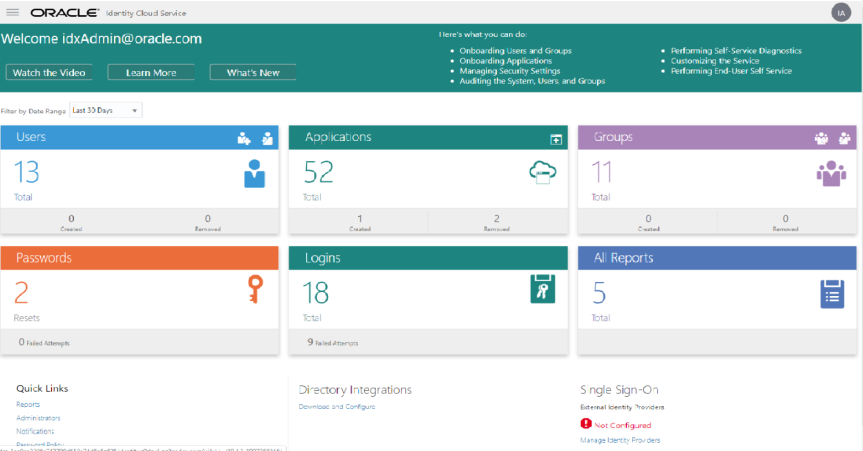Click the 18 total logins count
This screenshot has width=863, height=451.
[315, 293]
